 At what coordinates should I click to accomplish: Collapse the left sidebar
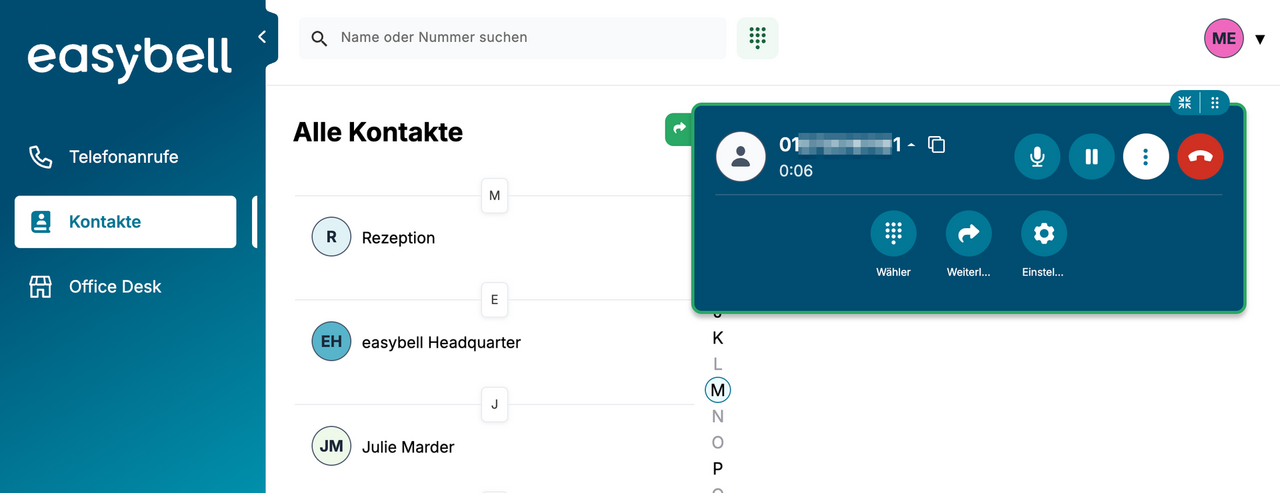(x=262, y=37)
